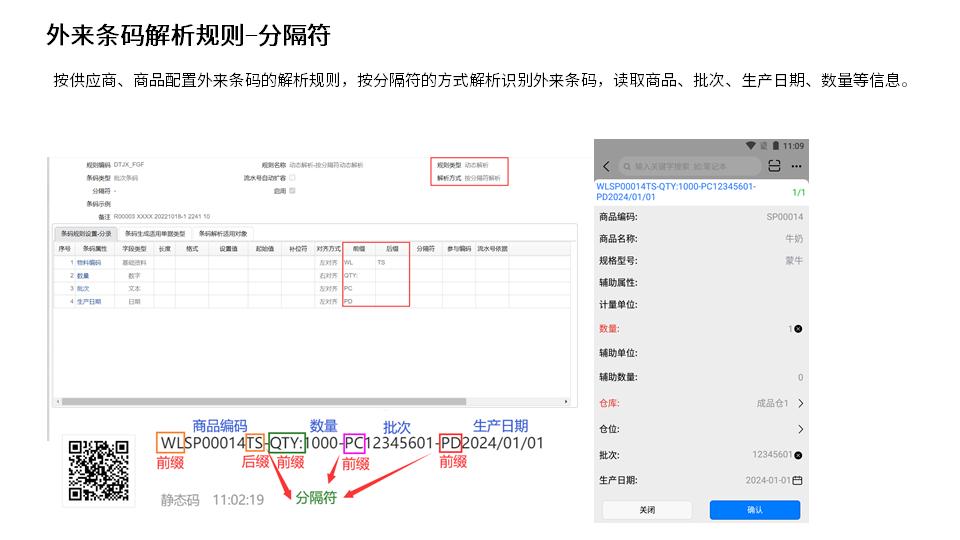Screen dimensions: 960x540
Task: Tap the scan barcode icon in header
Action: pos(774,166)
